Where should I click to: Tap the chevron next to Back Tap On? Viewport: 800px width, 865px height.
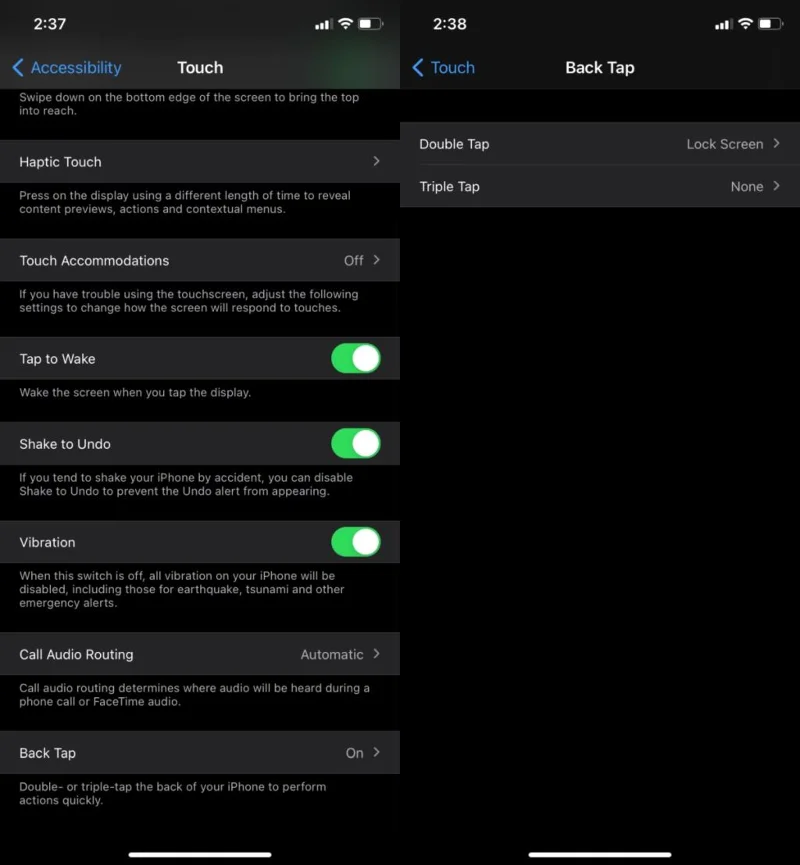click(376, 752)
